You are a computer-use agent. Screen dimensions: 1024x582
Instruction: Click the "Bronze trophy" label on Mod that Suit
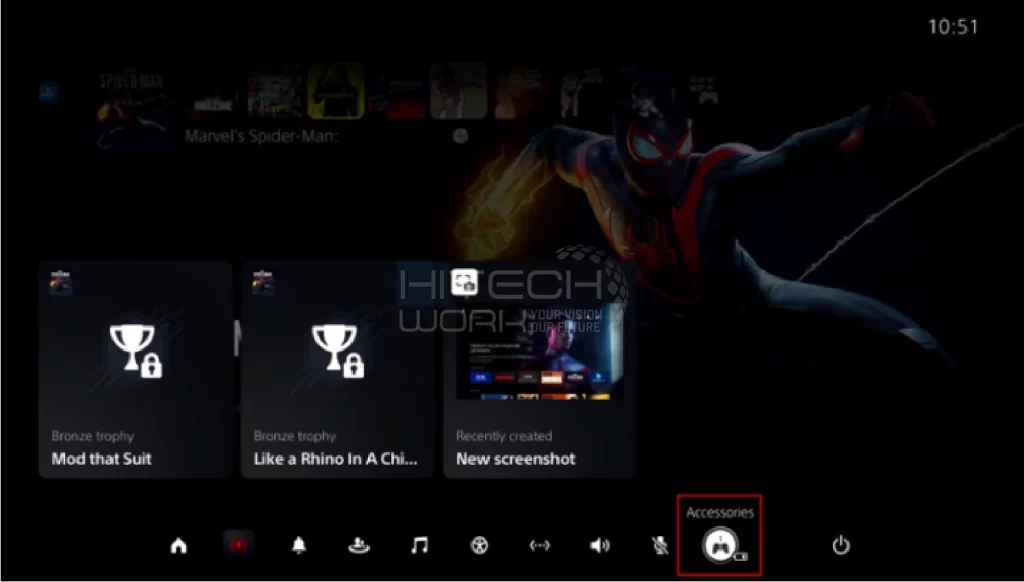[93, 436]
